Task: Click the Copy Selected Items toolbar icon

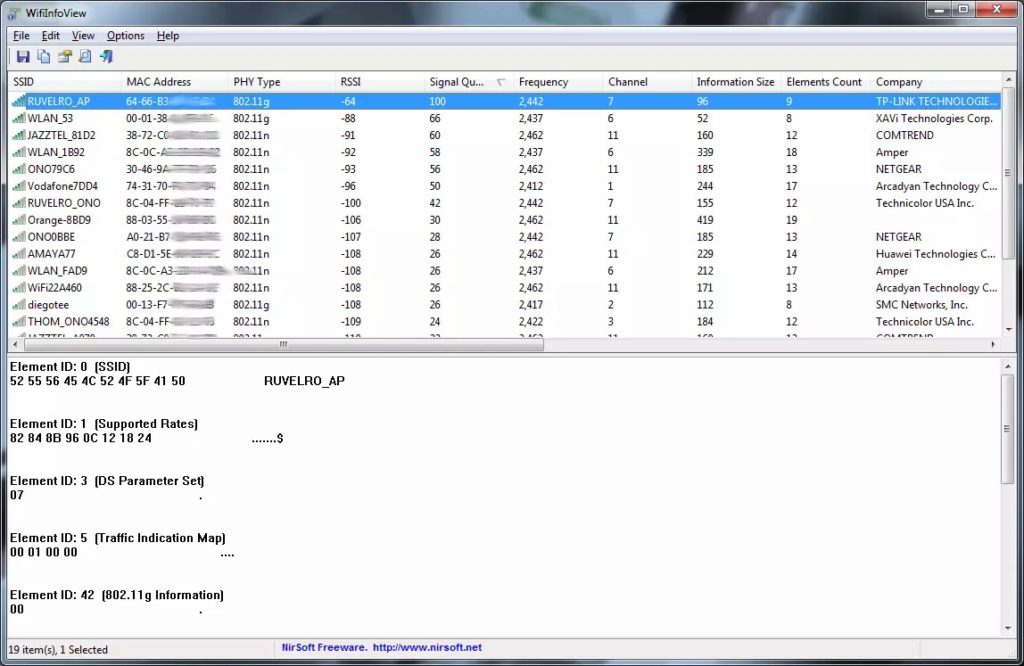Action: 44,57
